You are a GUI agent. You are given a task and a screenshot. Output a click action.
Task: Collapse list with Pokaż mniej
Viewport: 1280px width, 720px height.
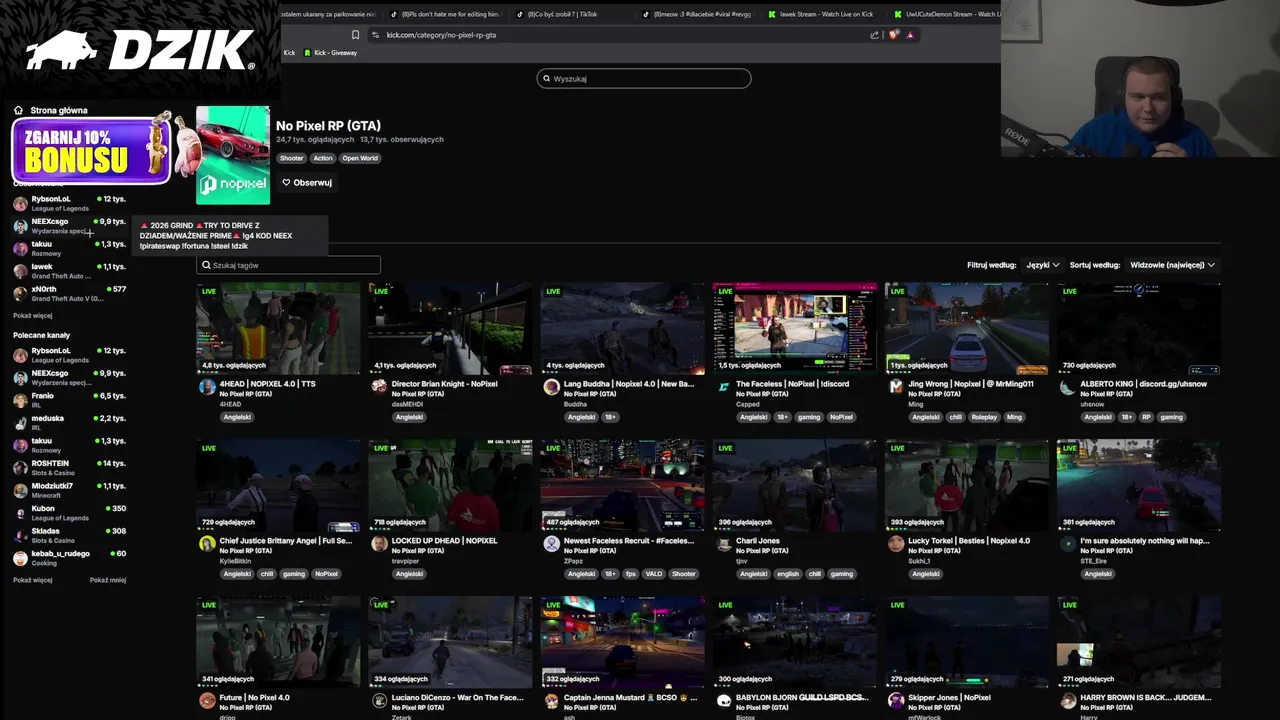click(x=108, y=580)
